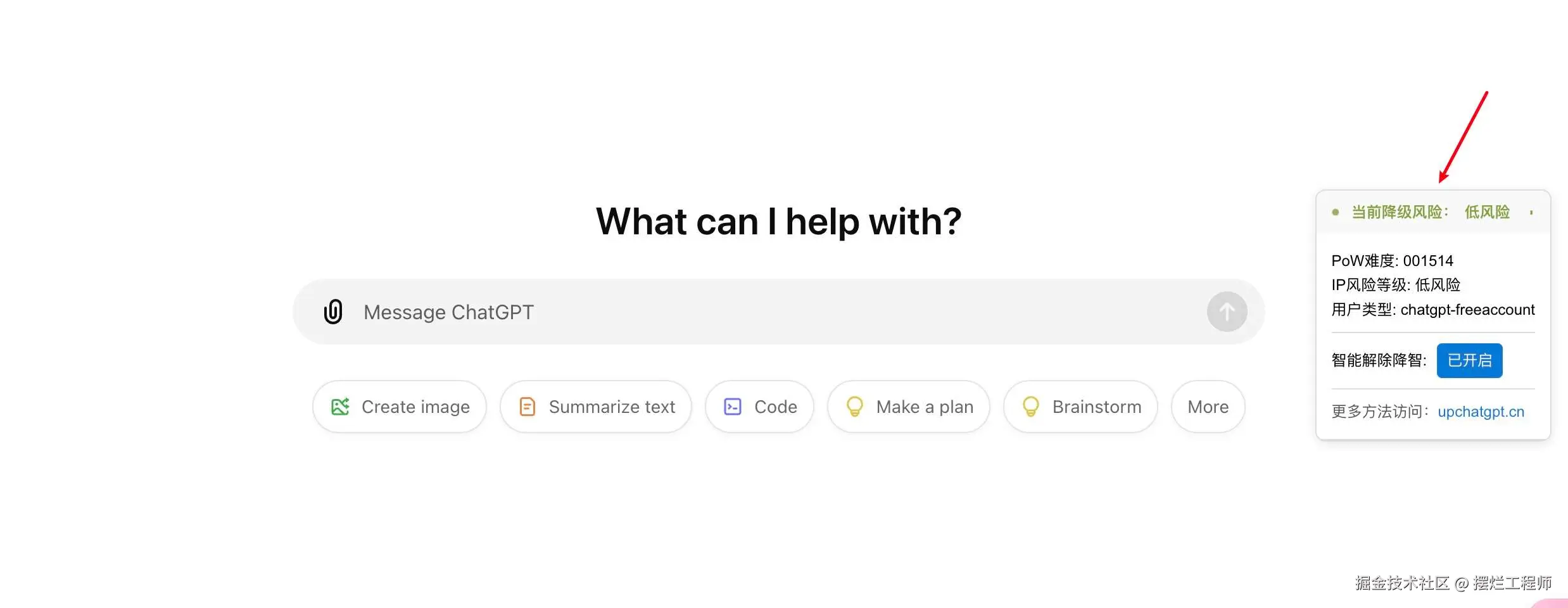Click the lightbulb icon beside Make a plan
Viewport: 1568px width, 608px height.
click(x=854, y=407)
